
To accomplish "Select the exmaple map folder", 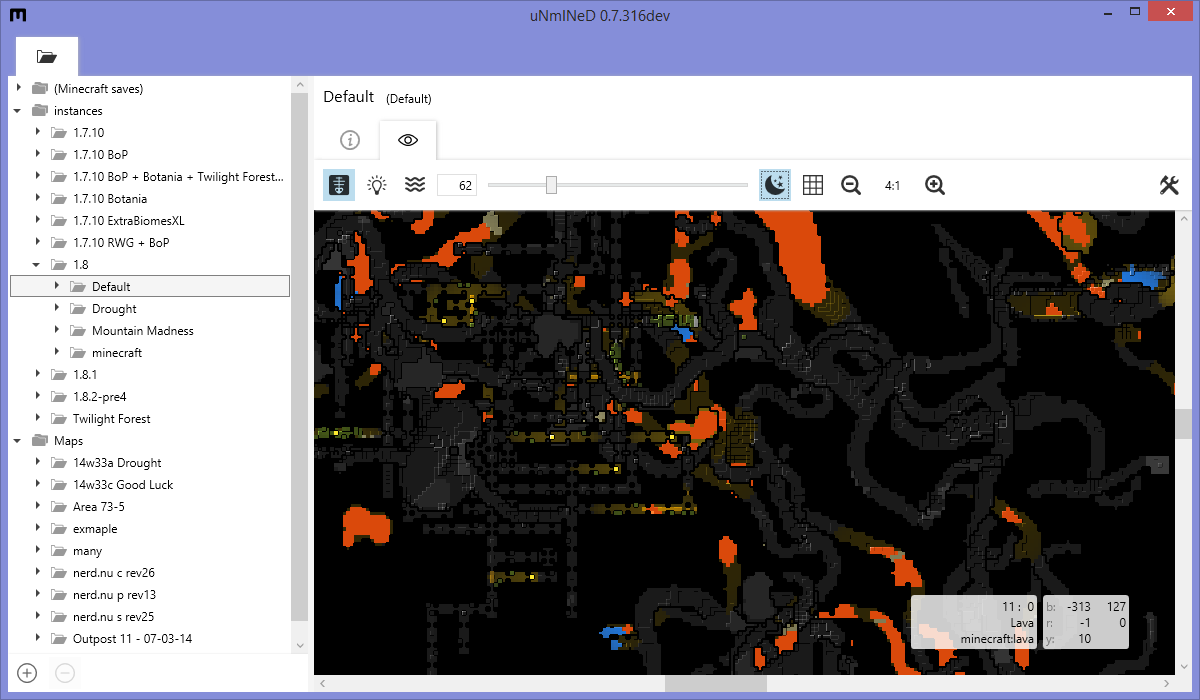I will 95,528.
